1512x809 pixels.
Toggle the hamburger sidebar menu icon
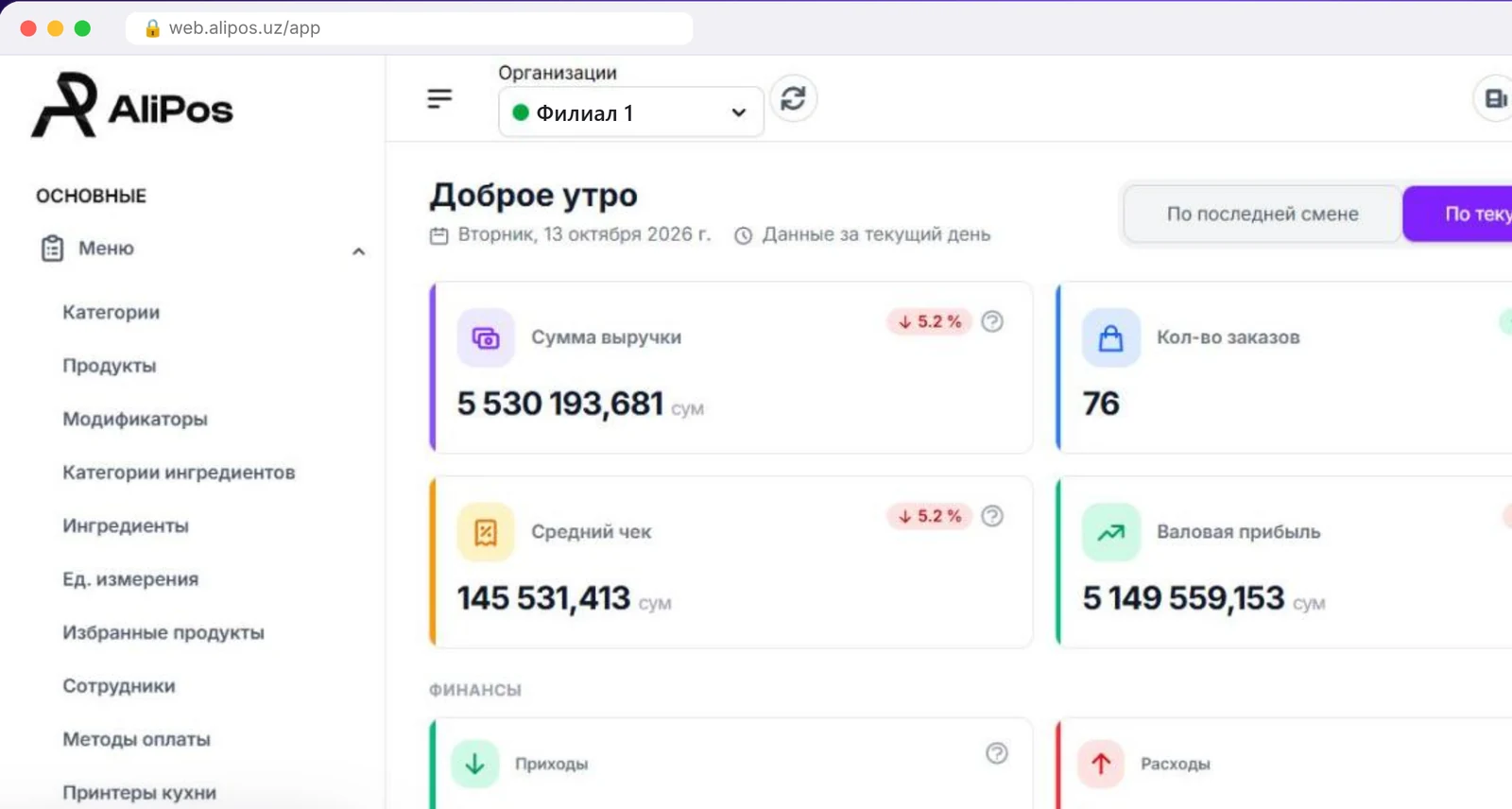click(439, 98)
